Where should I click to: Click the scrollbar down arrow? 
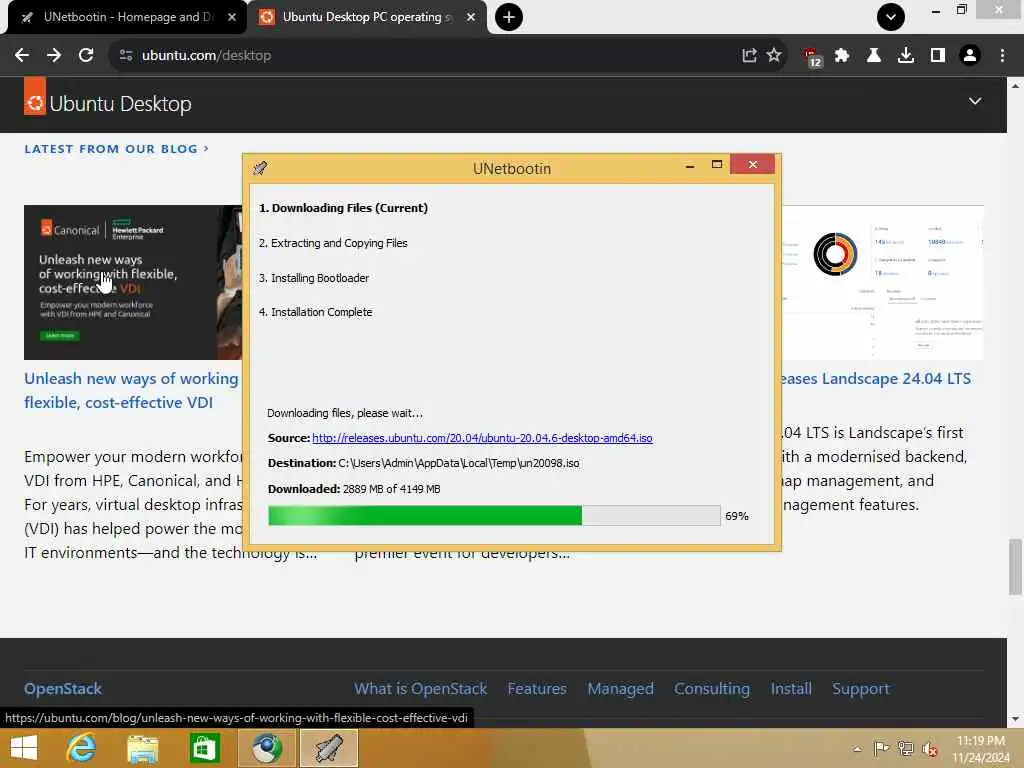(x=1015, y=719)
